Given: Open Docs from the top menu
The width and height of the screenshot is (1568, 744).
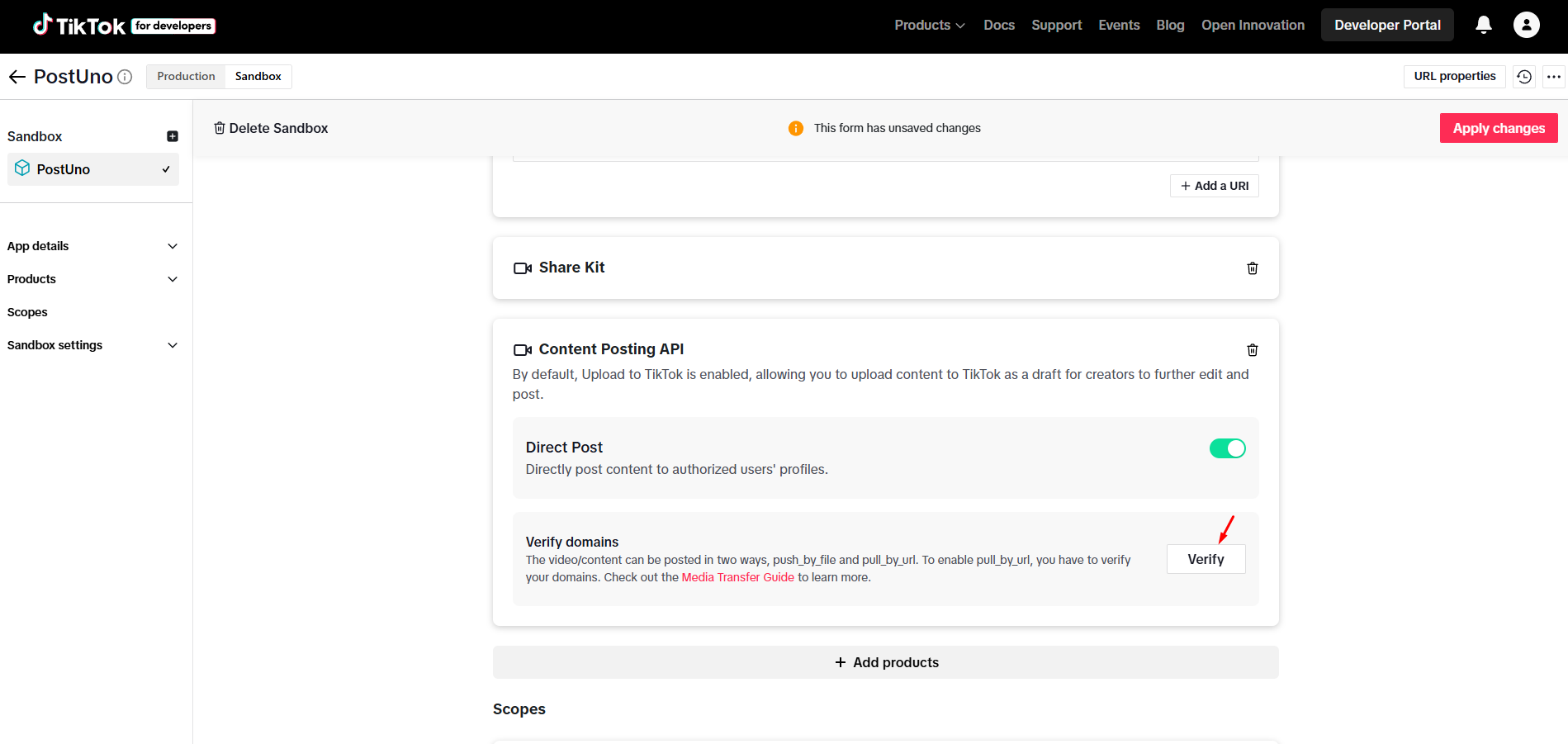Looking at the screenshot, I should 998,26.
